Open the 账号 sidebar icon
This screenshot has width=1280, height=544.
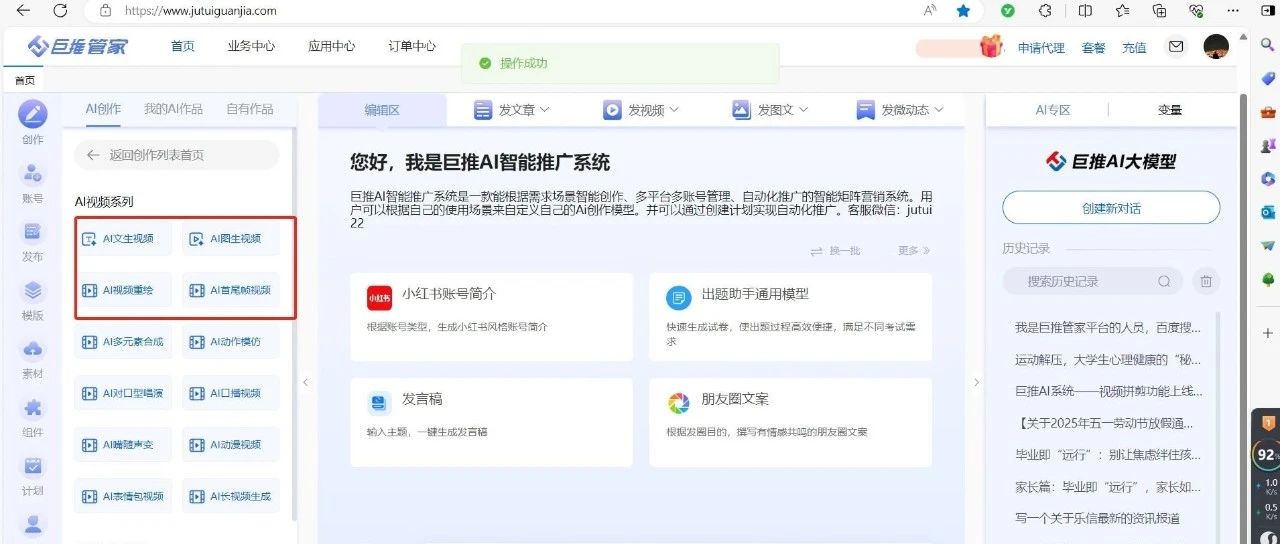tap(33, 173)
